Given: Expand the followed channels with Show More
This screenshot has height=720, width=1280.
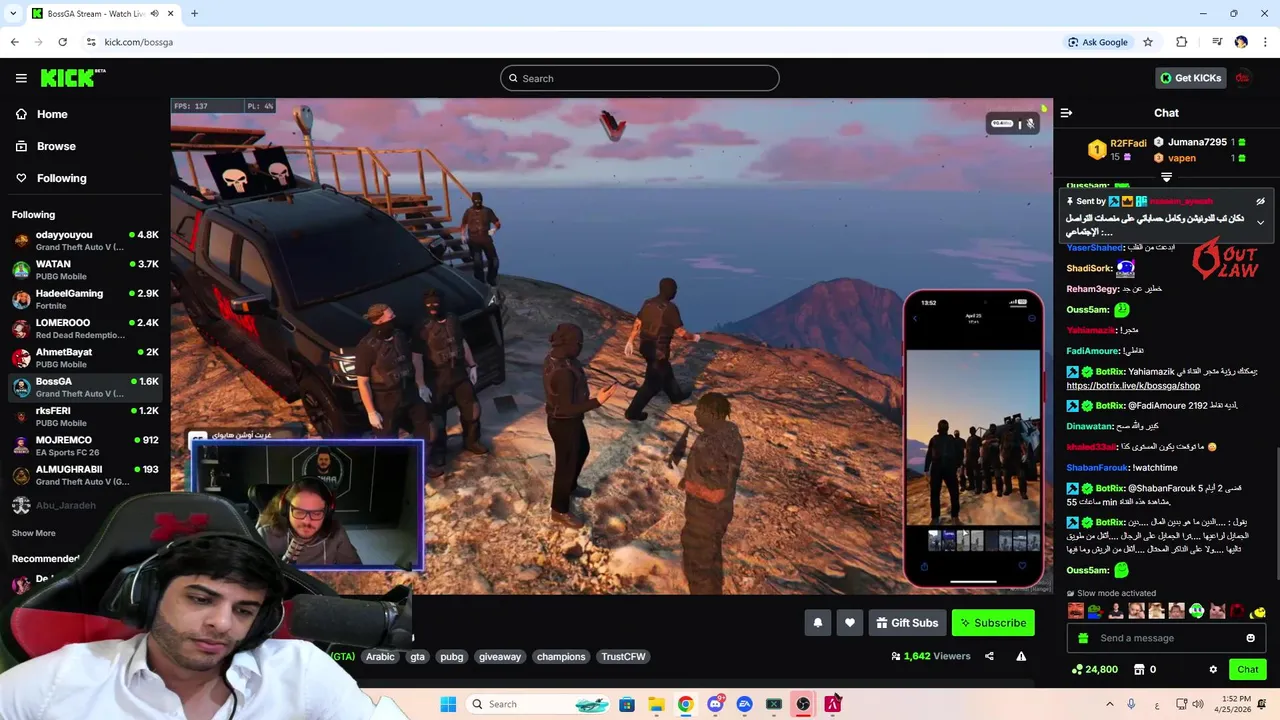Looking at the screenshot, I should (x=34, y=533).
